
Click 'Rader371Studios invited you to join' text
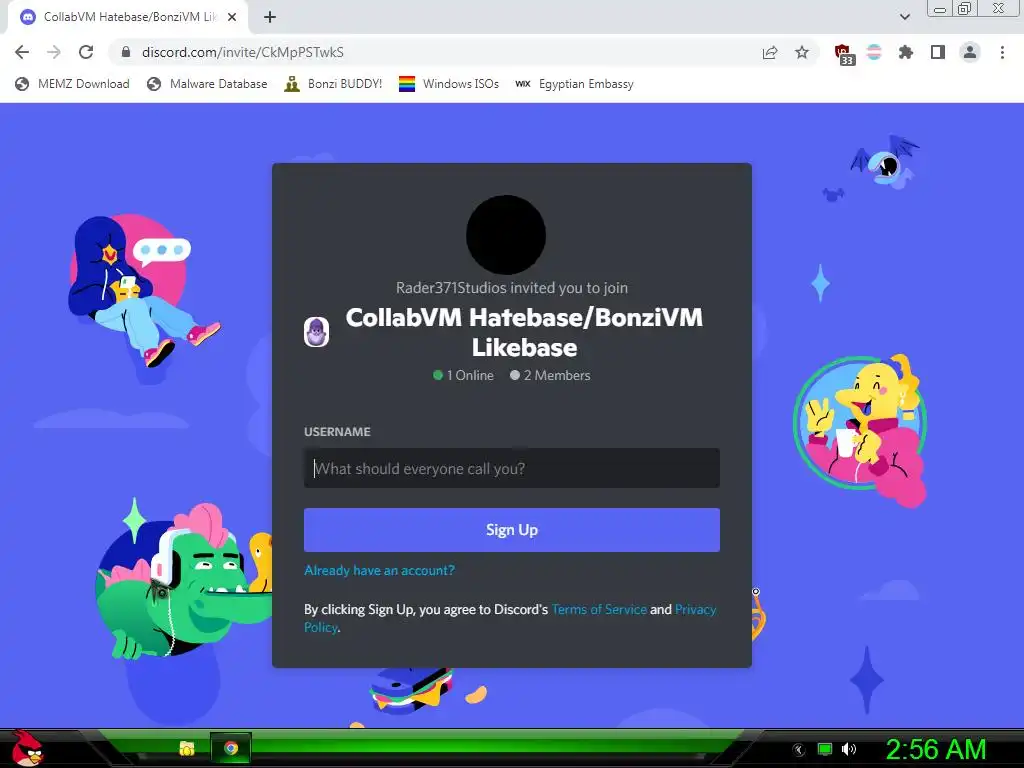[x=511, y=288]
